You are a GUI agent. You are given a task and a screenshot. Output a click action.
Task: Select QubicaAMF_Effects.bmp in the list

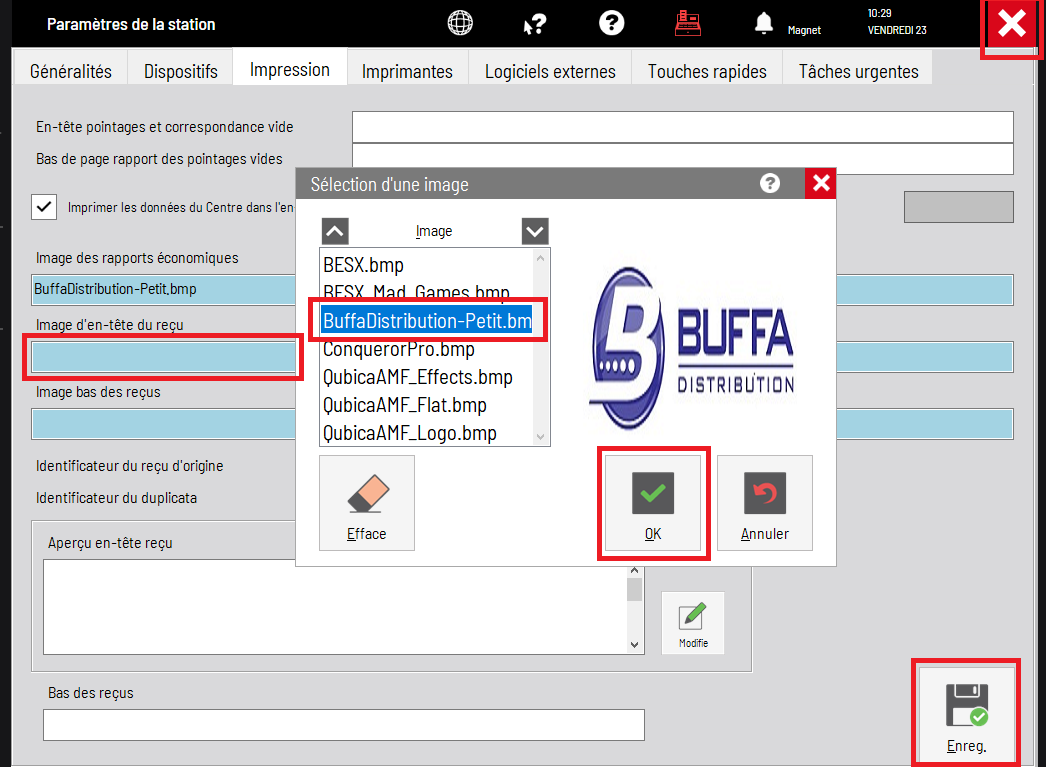click(427, 377)
